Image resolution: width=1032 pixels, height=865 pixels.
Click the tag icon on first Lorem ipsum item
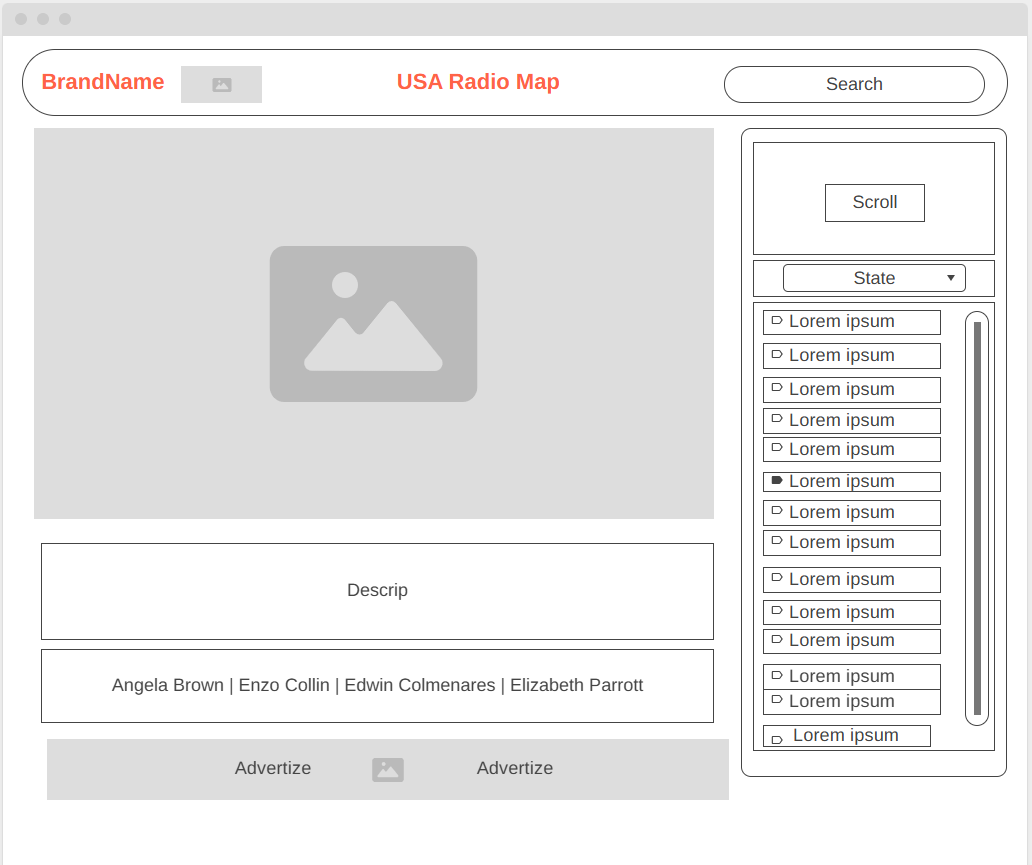point(777,321)
